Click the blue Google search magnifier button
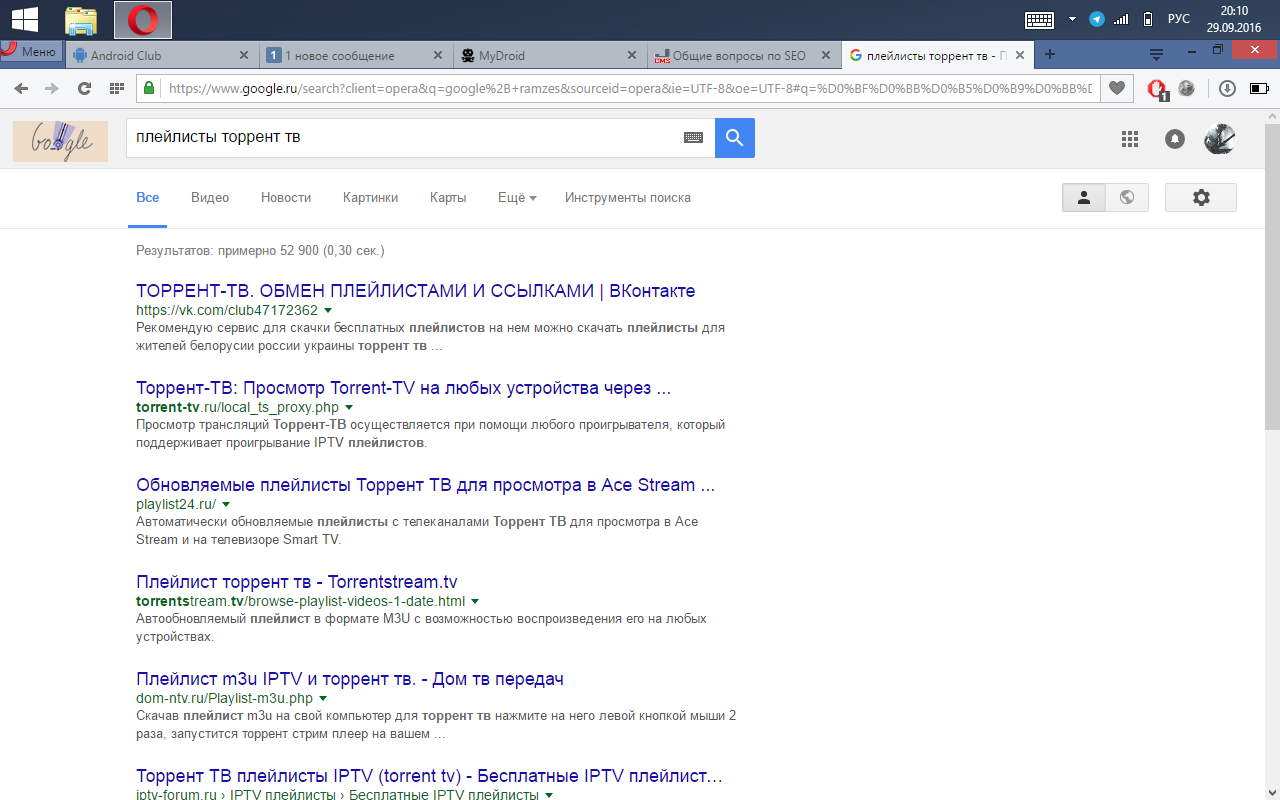This screenshot has width=1280, height=800. [x=734, y=138]
